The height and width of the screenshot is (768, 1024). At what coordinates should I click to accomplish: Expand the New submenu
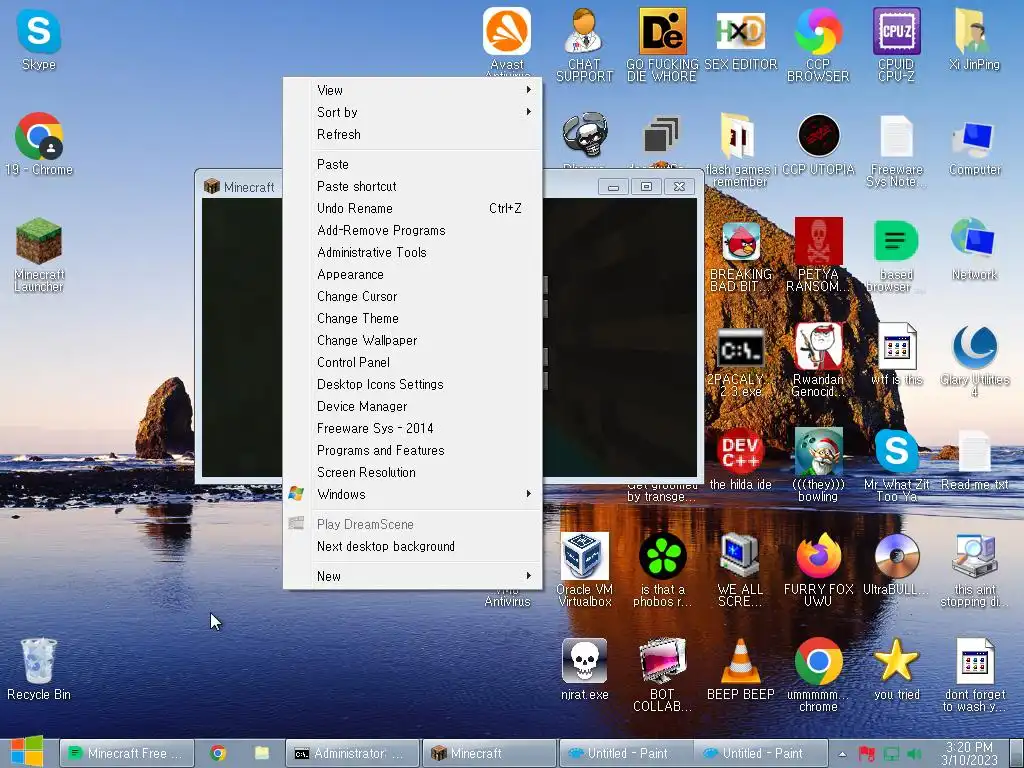[x=413, y=576]
